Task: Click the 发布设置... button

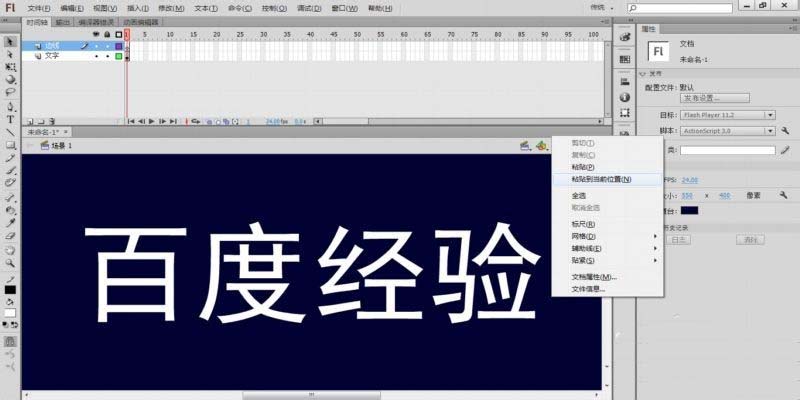Action: (715, 98)
